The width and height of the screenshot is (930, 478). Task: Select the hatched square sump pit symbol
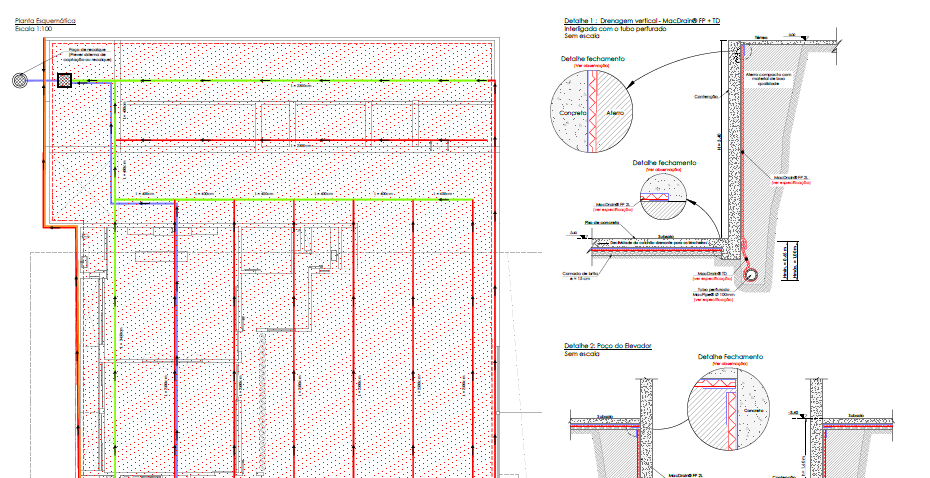(65, 80)
